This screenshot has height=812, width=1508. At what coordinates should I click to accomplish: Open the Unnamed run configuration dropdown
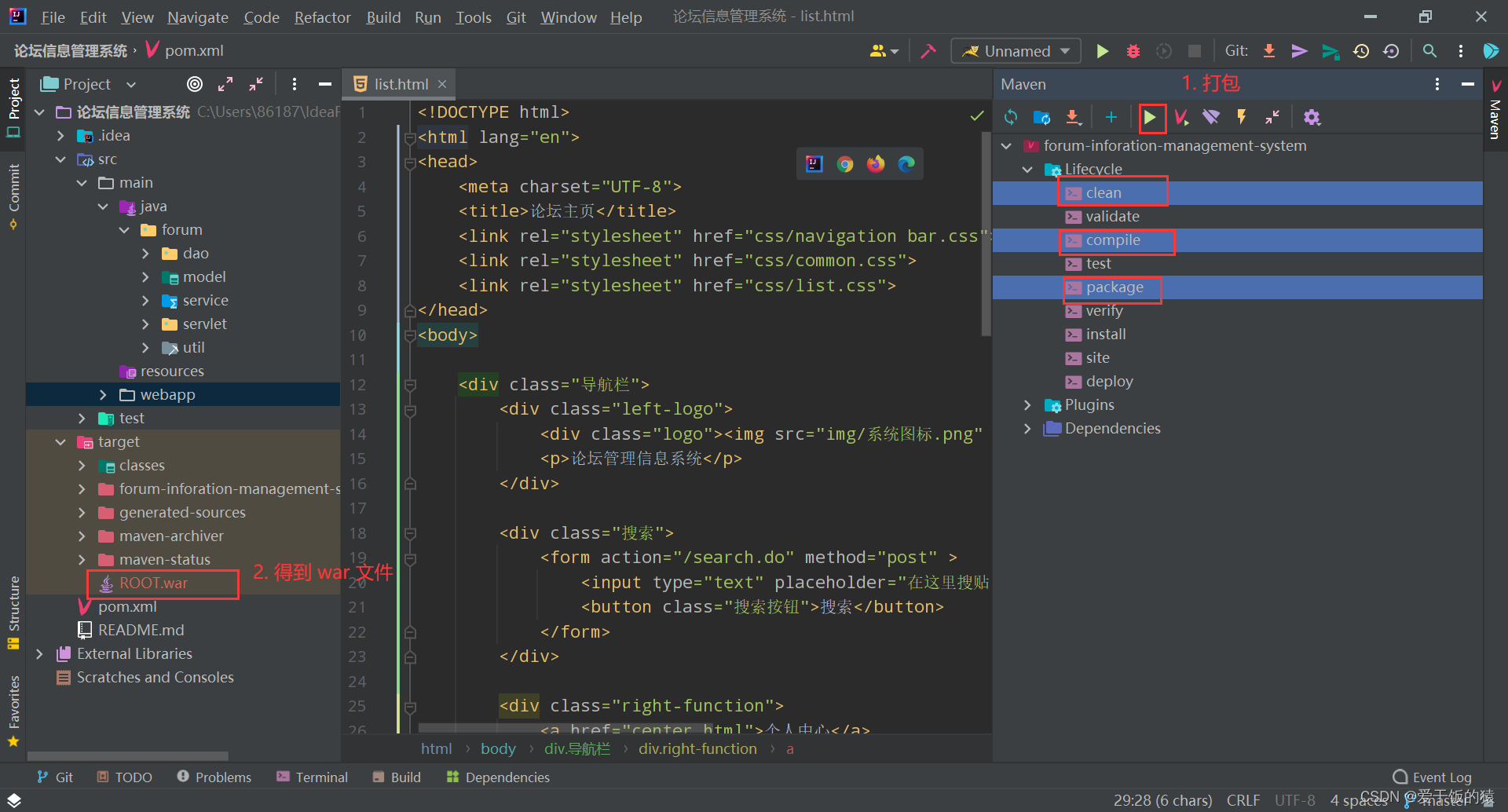(x=1016, y=50)
